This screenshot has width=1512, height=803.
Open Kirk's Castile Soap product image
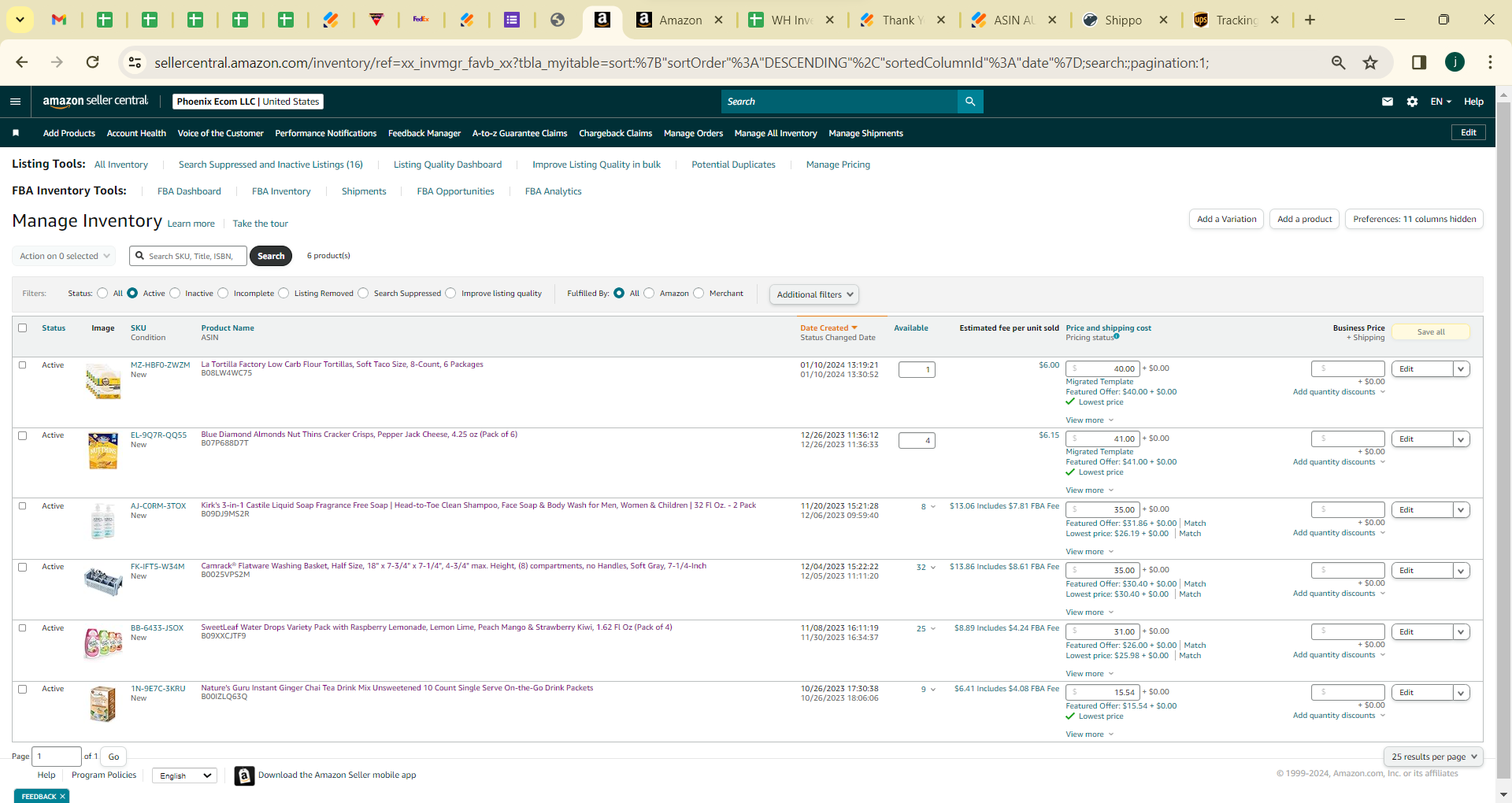[103, 521]
